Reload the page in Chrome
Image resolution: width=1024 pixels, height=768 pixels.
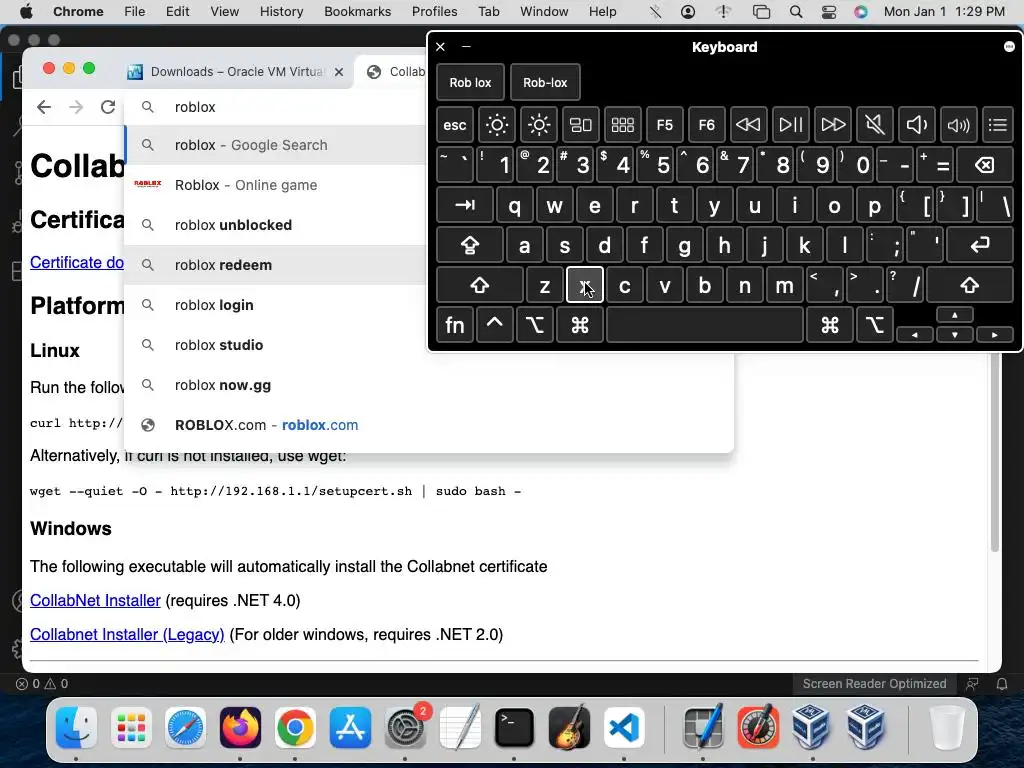108,107
